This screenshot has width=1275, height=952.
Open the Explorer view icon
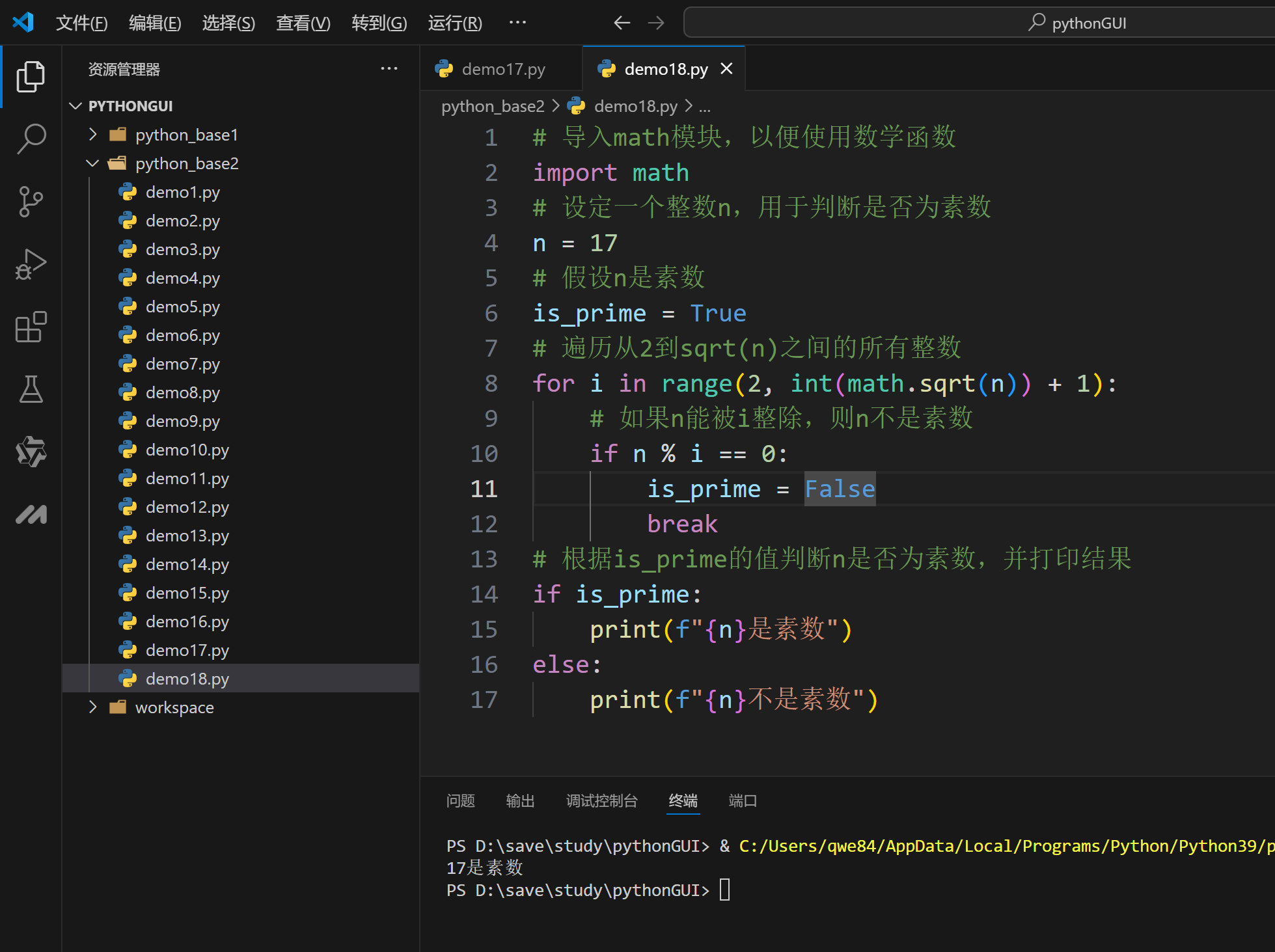click(x=31, y=76)
